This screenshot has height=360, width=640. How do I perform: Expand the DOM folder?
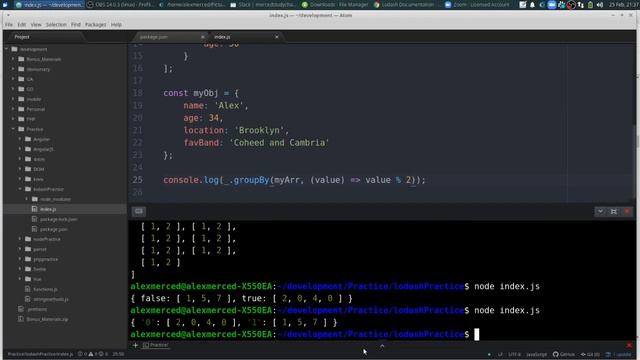pyautogui.click(x=20, y=169)
